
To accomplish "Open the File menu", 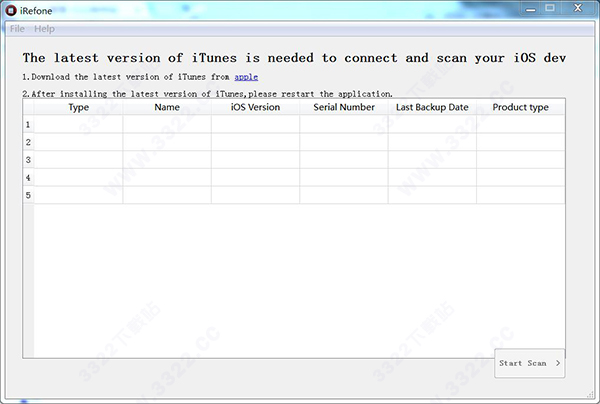I will (17, 29).
